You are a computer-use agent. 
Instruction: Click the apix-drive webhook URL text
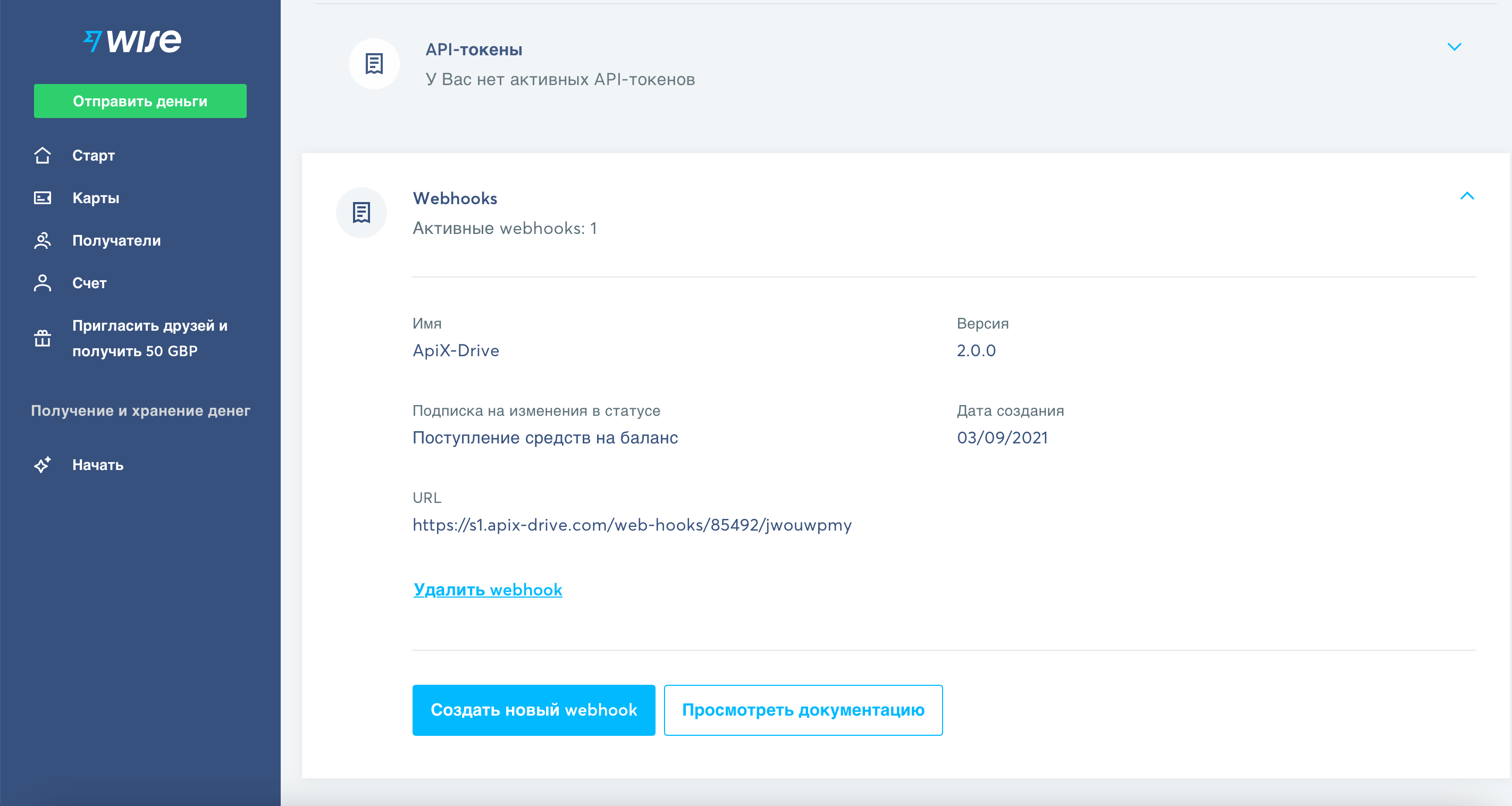tap(632, 525)
